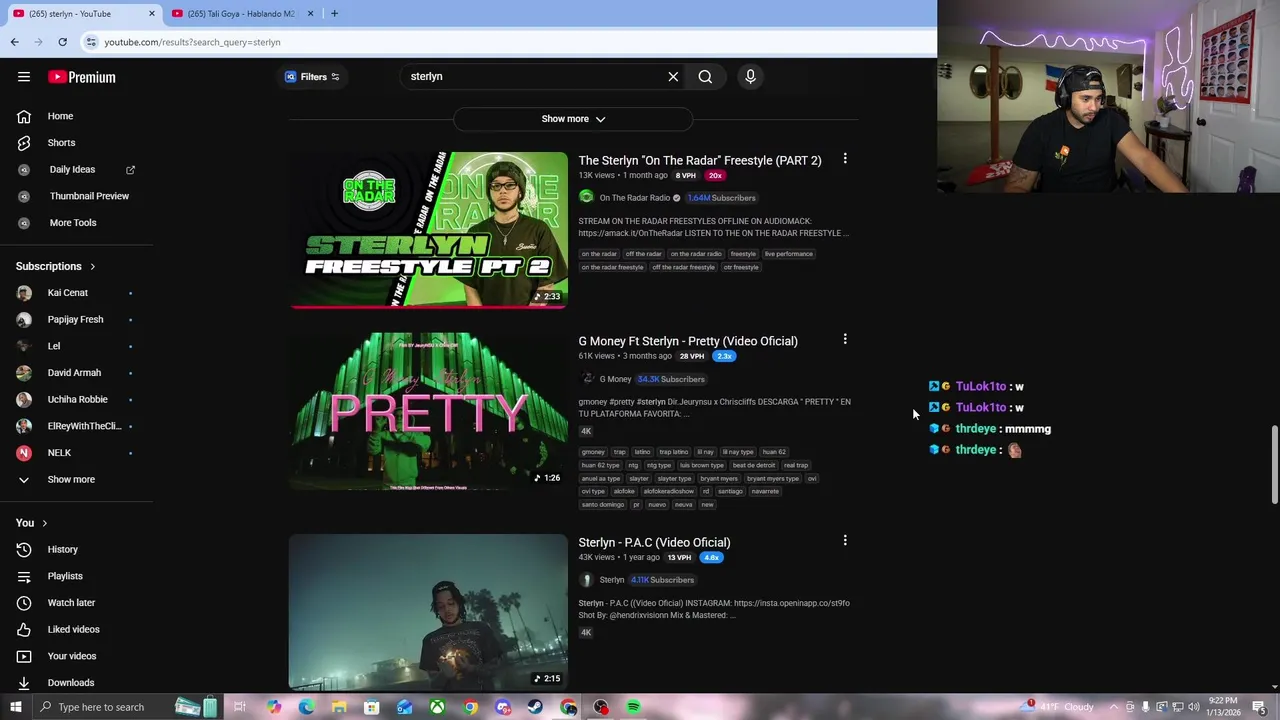Open Microsoft Edge from the taskbar

point(306,707)
